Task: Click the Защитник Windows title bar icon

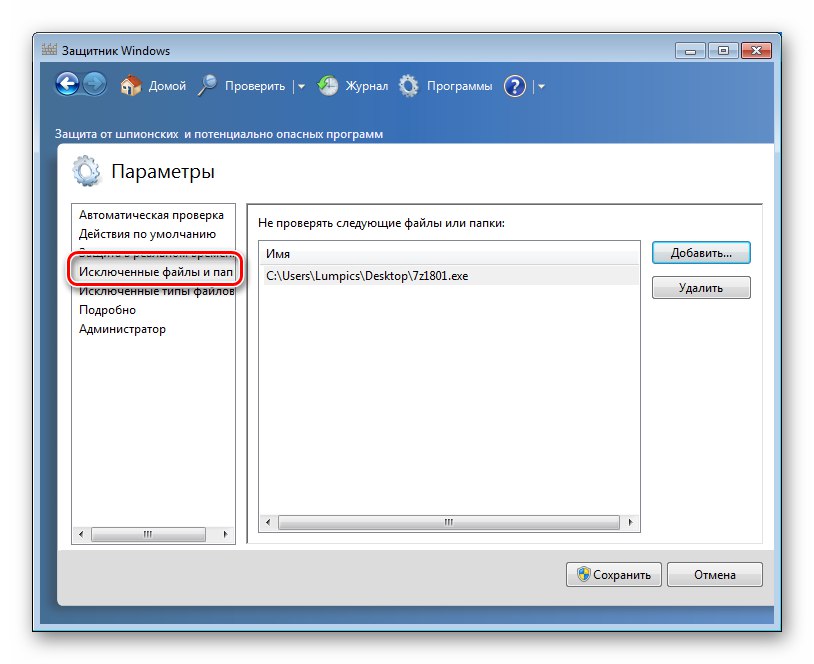Action: (49, 50)
